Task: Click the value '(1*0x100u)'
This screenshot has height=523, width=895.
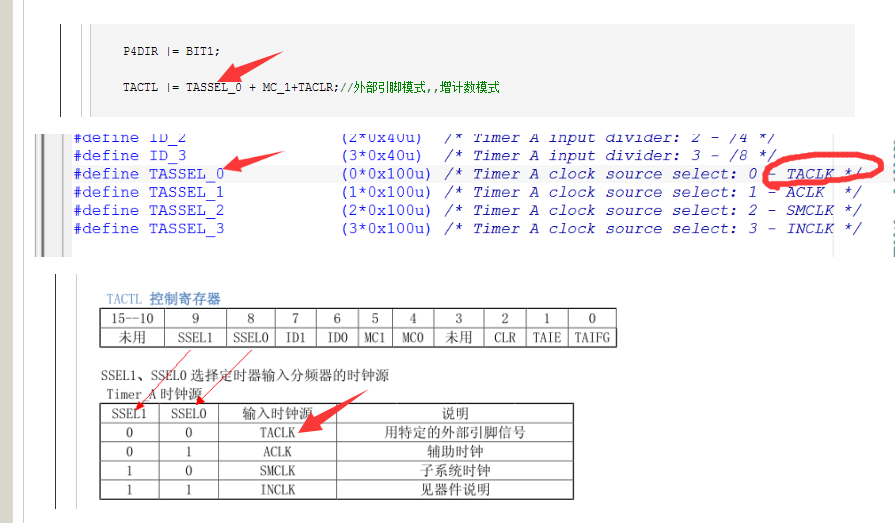Action: (386, 192)
